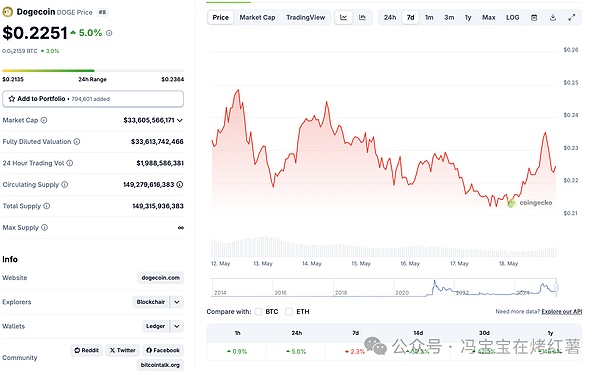This screenshot has height=371, width=600.
Task: Open the dogecoin.com website link
Action: 160,278
